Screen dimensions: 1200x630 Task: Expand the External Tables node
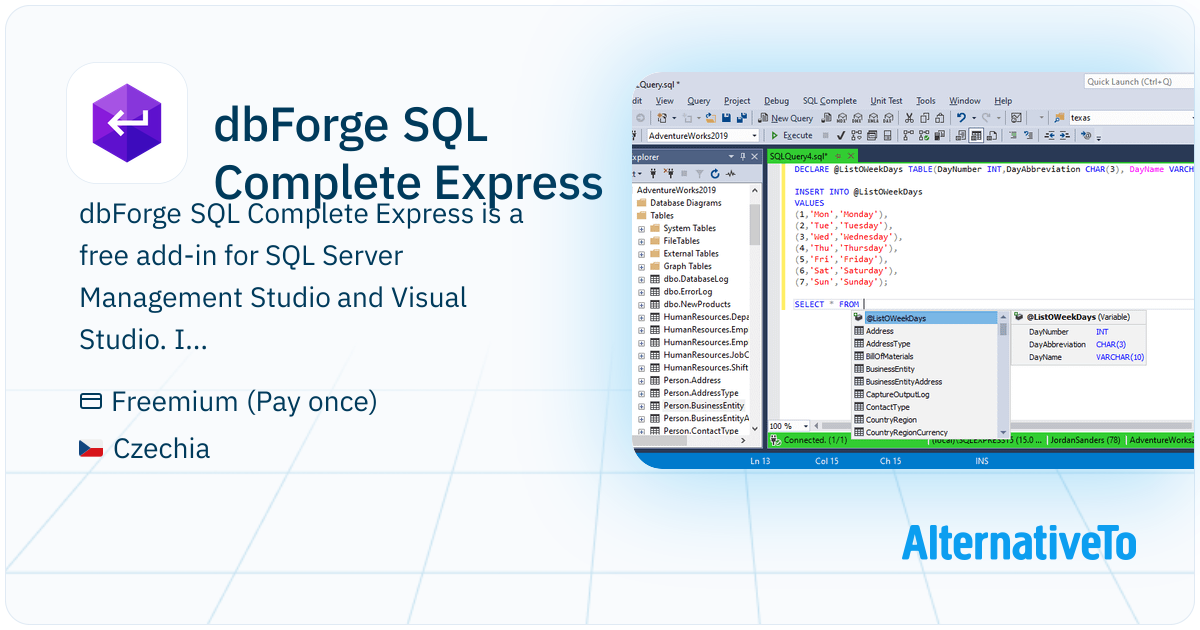click(x=641, y=253)
